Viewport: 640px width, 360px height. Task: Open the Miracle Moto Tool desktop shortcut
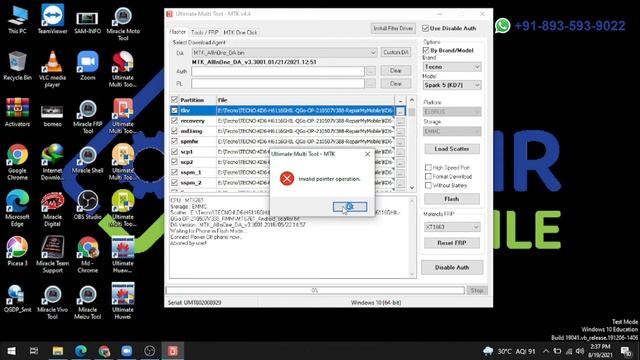click(123, 23)
